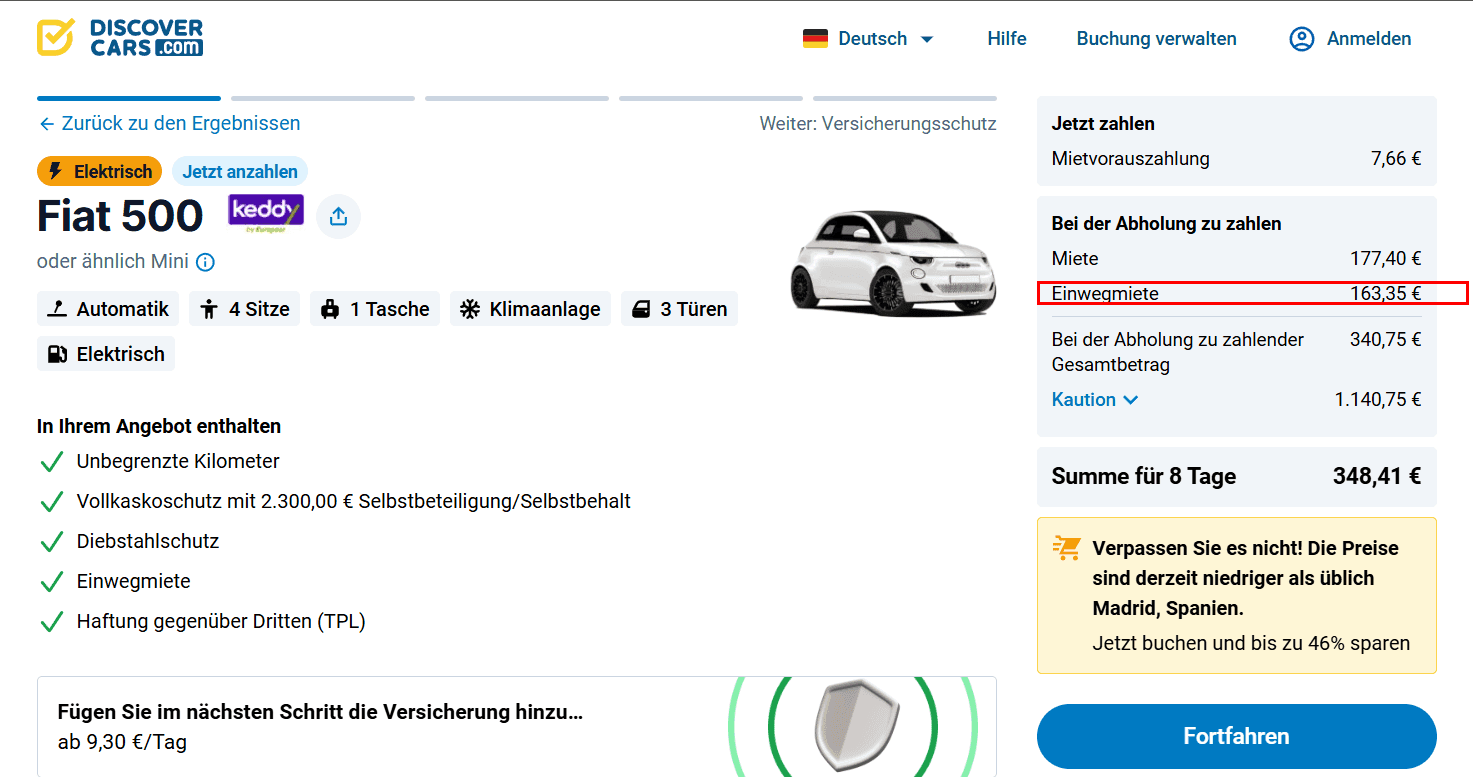Click the last progress step bar

coord(905,98)
